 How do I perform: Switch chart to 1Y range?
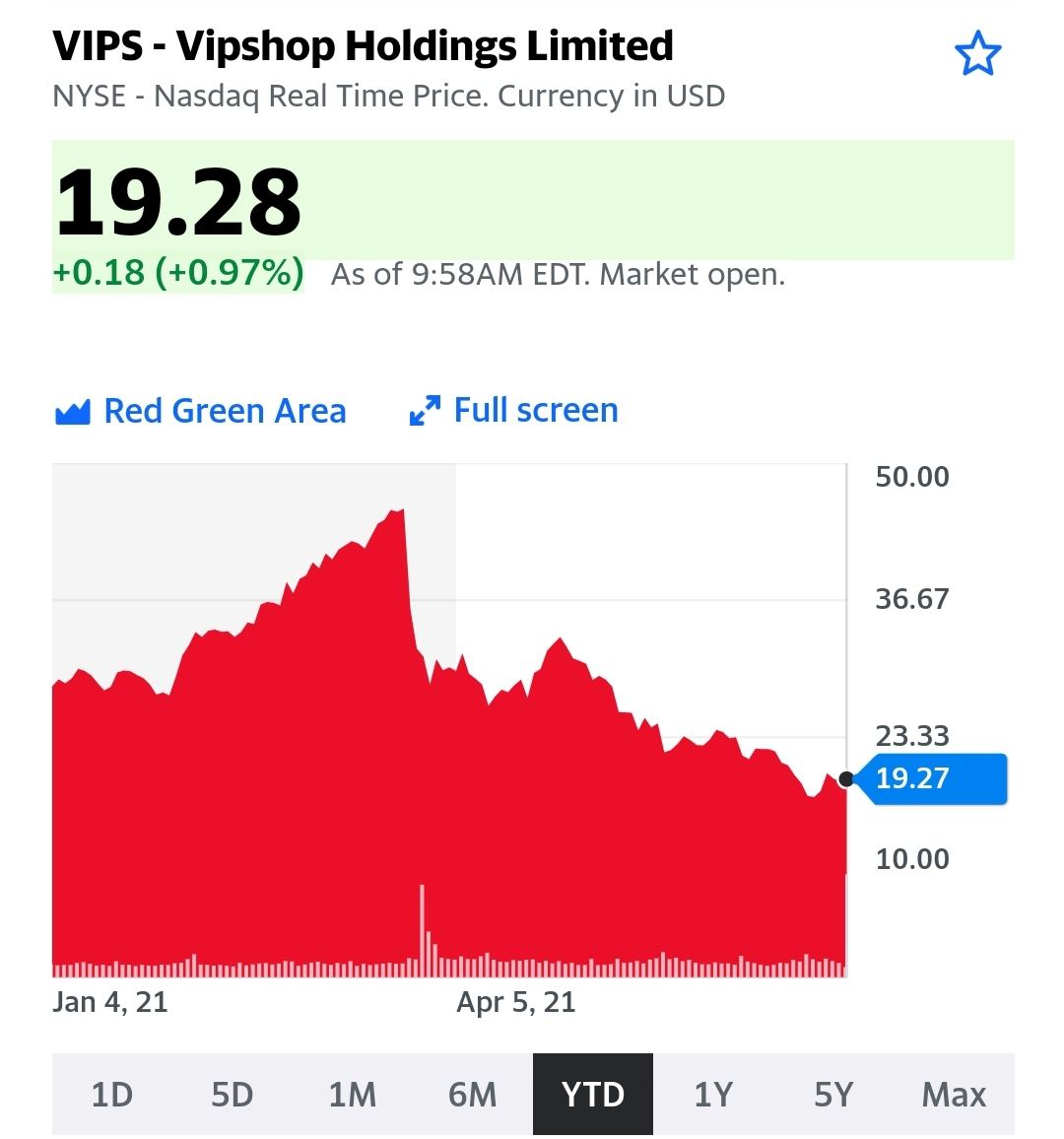(713, 1095)
